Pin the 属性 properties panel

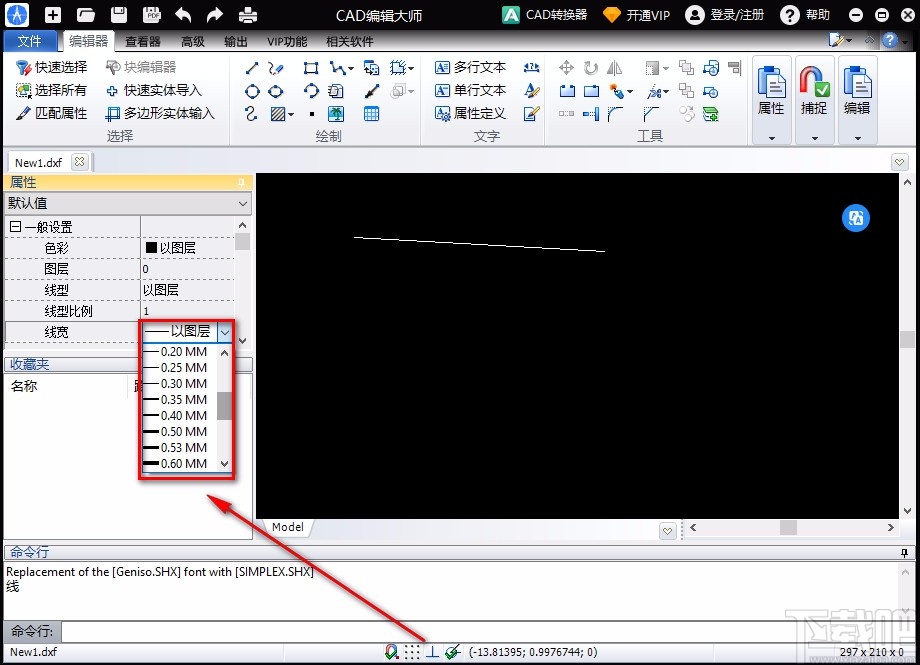pyautogui.click(x=241, y=183)
